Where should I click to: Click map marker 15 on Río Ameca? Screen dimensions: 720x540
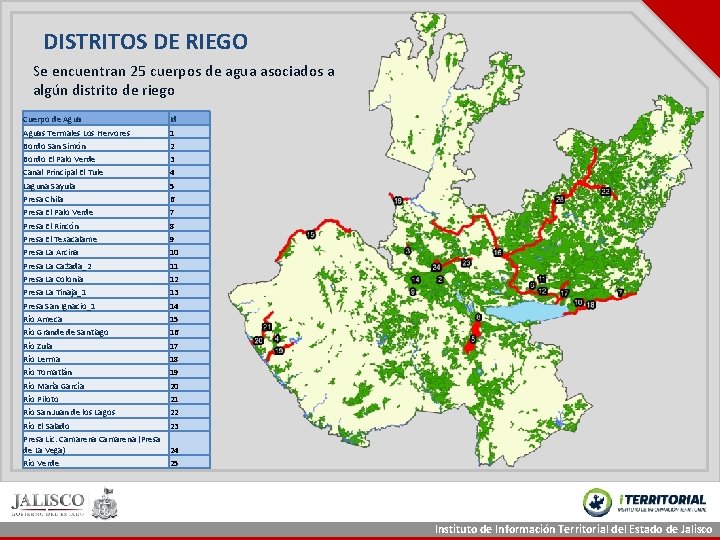pyautogui.click(x=311, y=235)
